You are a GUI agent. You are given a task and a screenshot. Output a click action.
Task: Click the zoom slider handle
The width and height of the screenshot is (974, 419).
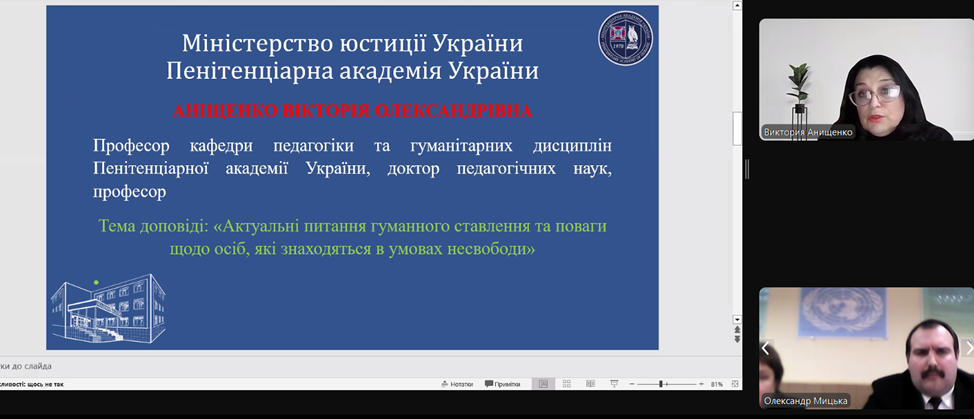point(662,383)
